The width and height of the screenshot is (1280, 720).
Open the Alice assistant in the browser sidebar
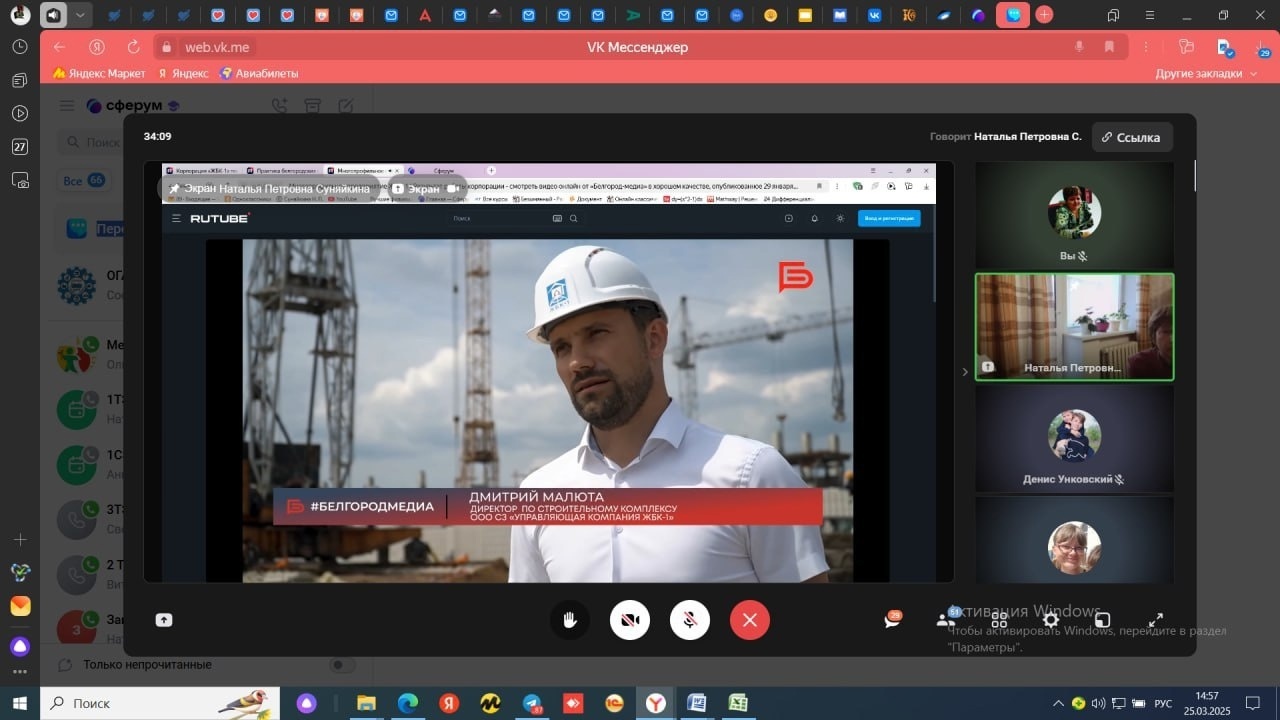point(19,646)
